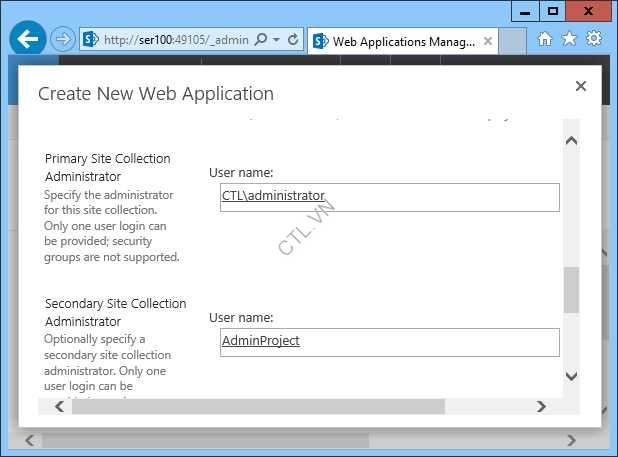Open the browser Home page icon
The height and width of the screenshot is (457, 618).
[x=545, y=39]
